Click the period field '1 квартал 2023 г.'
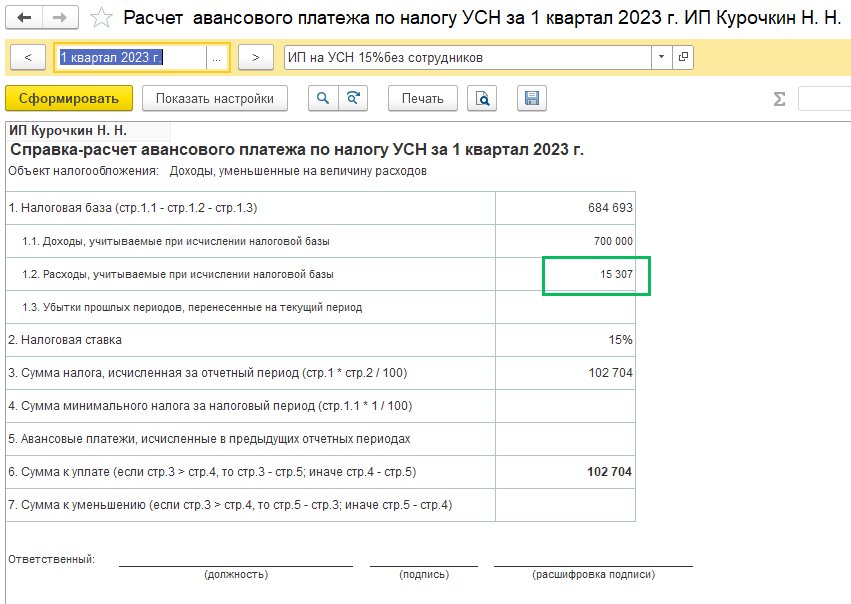851x604 pixels. pos(130,58)
